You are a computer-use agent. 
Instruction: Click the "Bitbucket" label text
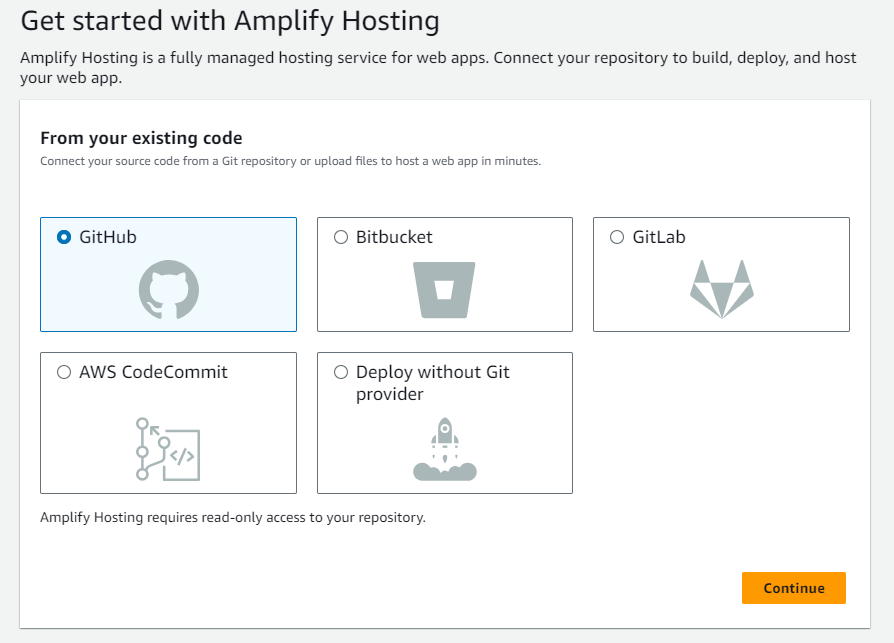(394, 238)
